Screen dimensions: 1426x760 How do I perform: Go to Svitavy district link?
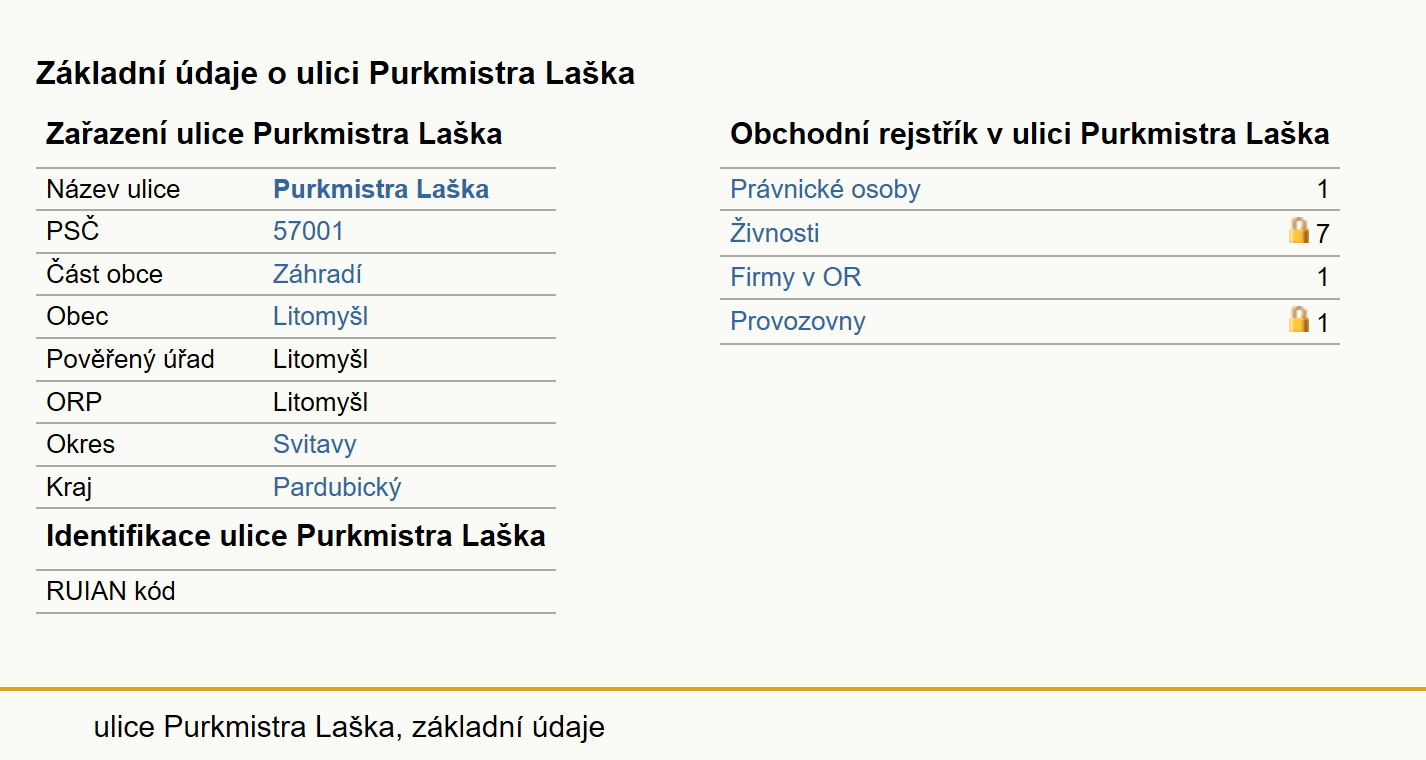315,444
